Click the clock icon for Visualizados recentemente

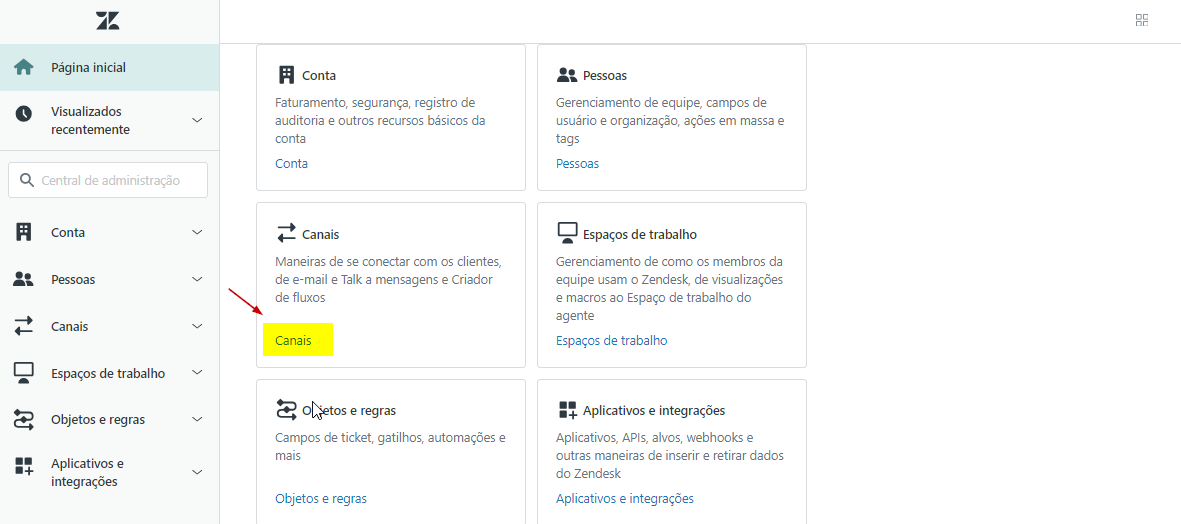24,114
